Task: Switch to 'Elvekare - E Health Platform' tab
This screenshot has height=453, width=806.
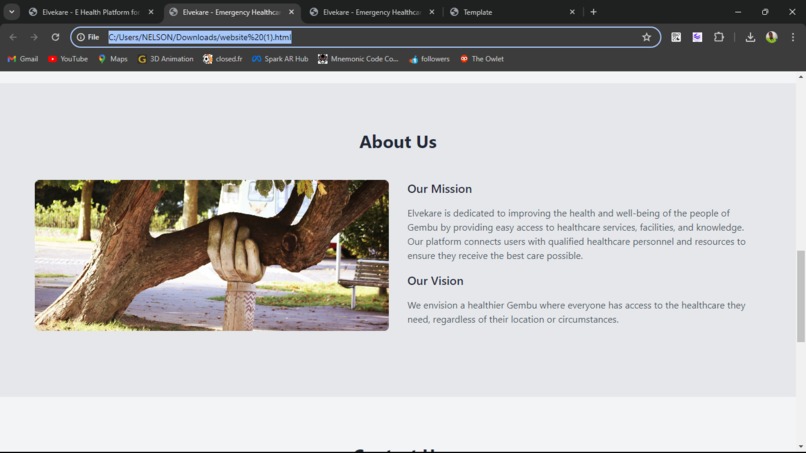Action: [x=91, y=12]
